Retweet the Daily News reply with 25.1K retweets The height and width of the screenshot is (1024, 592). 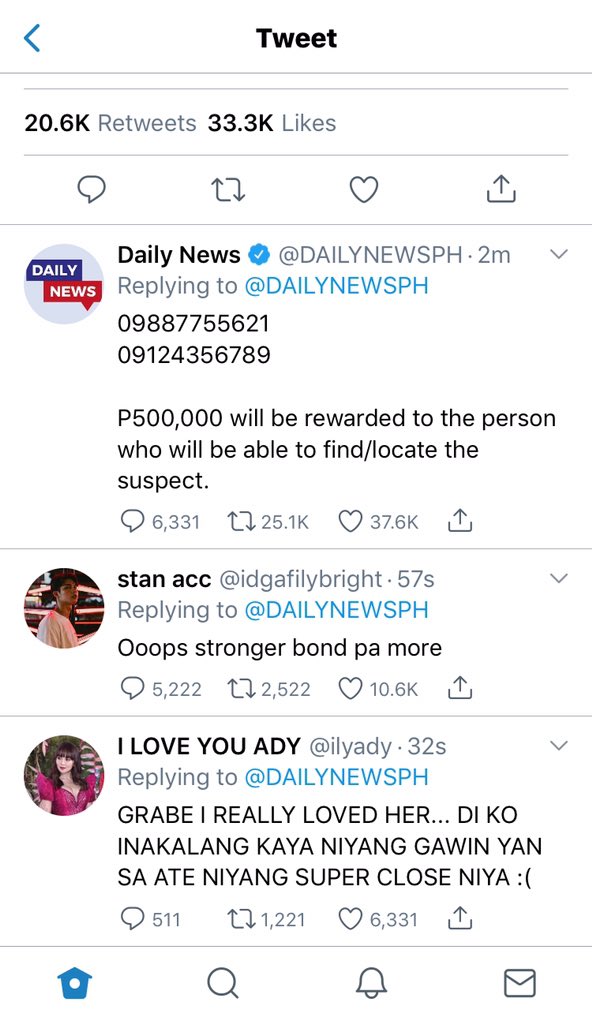coord(240,521)
